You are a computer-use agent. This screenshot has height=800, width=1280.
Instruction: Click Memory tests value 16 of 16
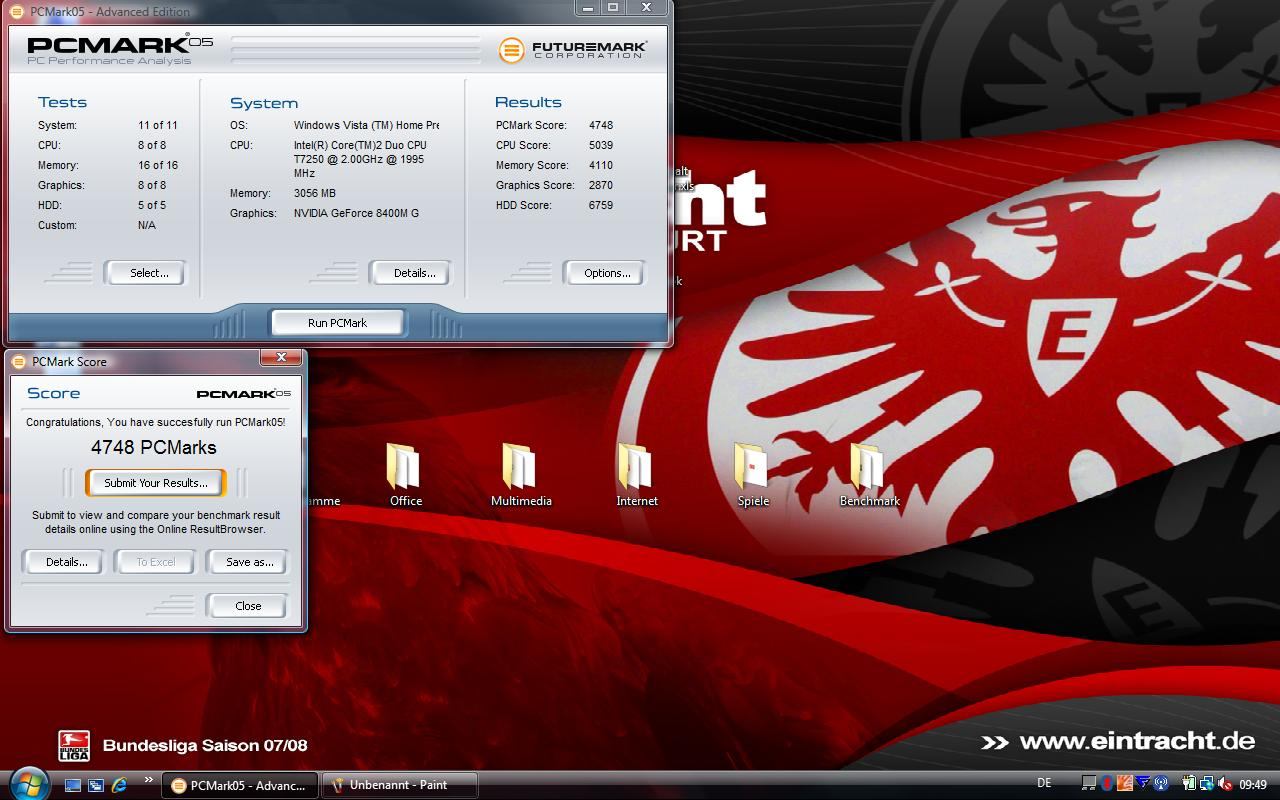[x=158, y=165]
